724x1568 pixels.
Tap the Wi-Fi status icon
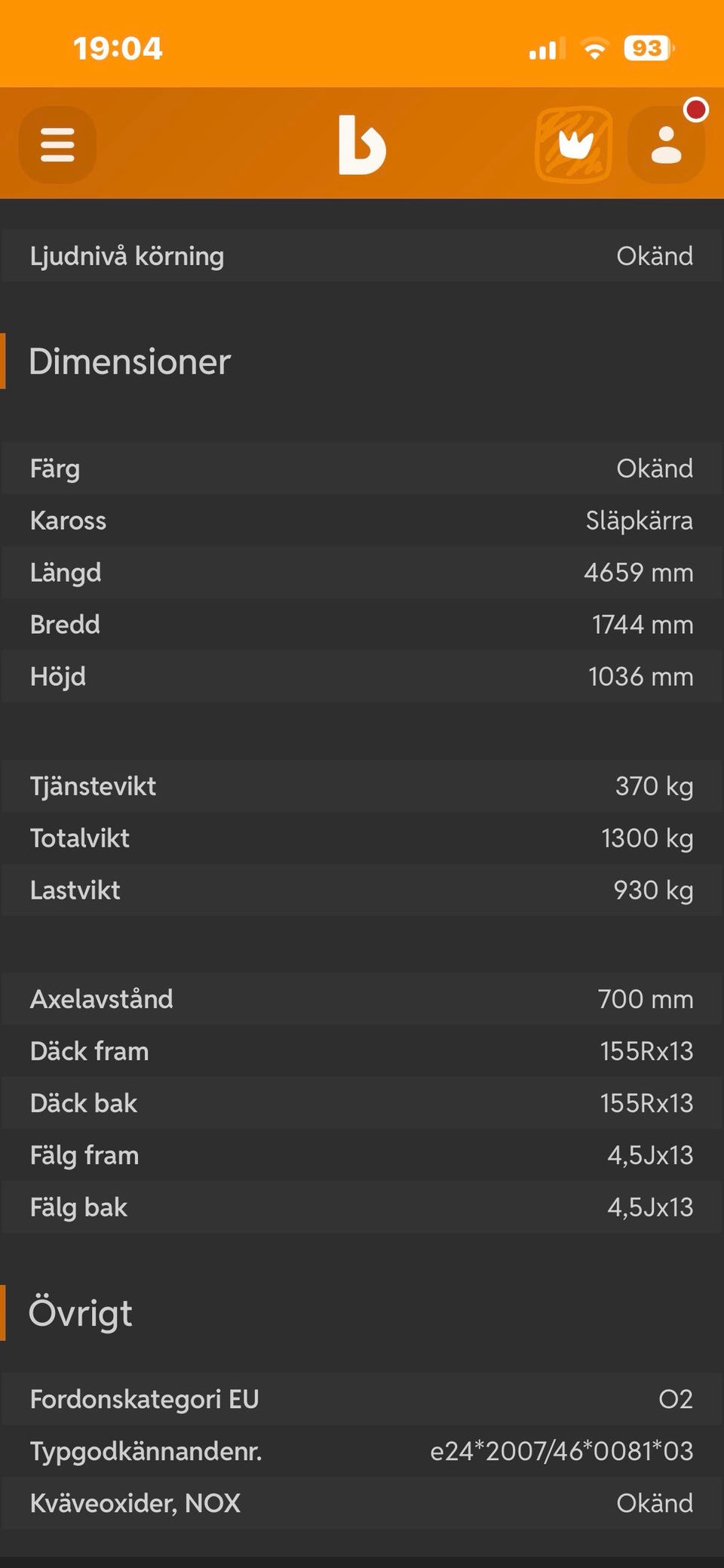pyautogui.click(x=594, y=50)
